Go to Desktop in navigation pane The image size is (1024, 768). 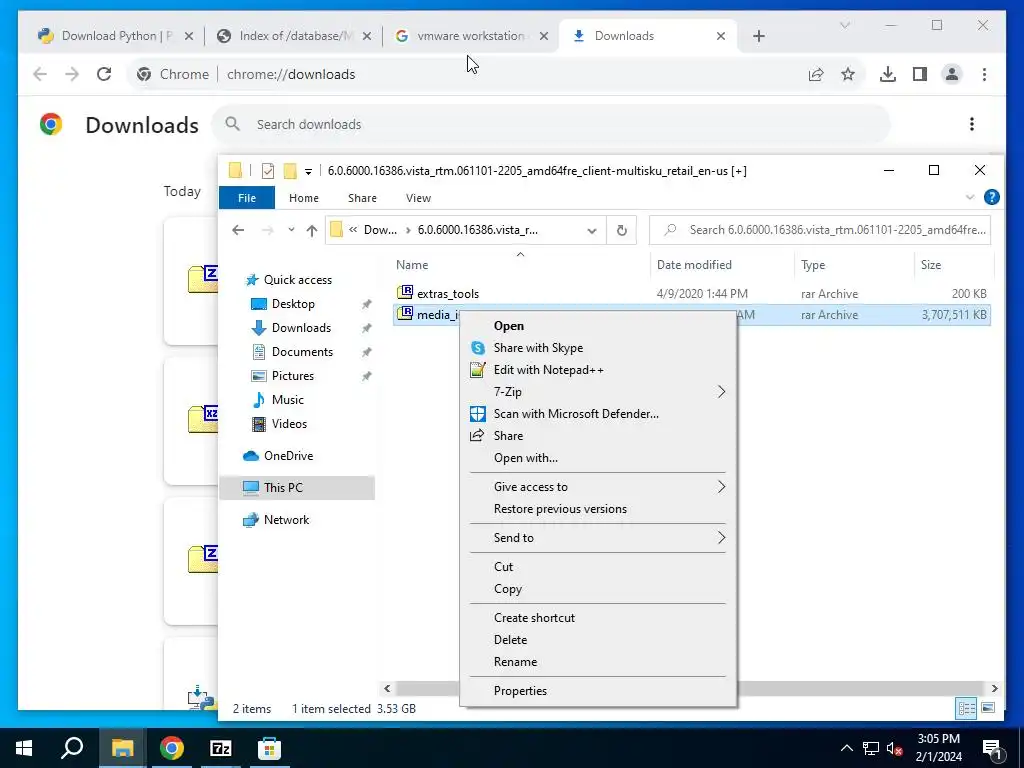click(293, 304)
